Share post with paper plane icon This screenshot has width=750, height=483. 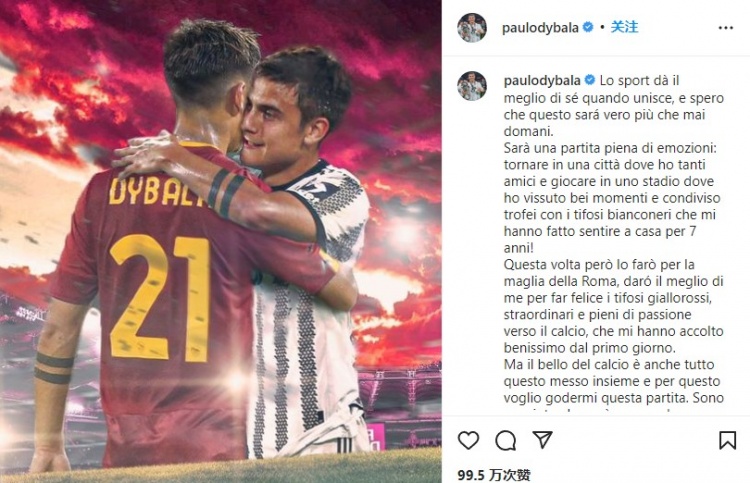tap(542, 439)
